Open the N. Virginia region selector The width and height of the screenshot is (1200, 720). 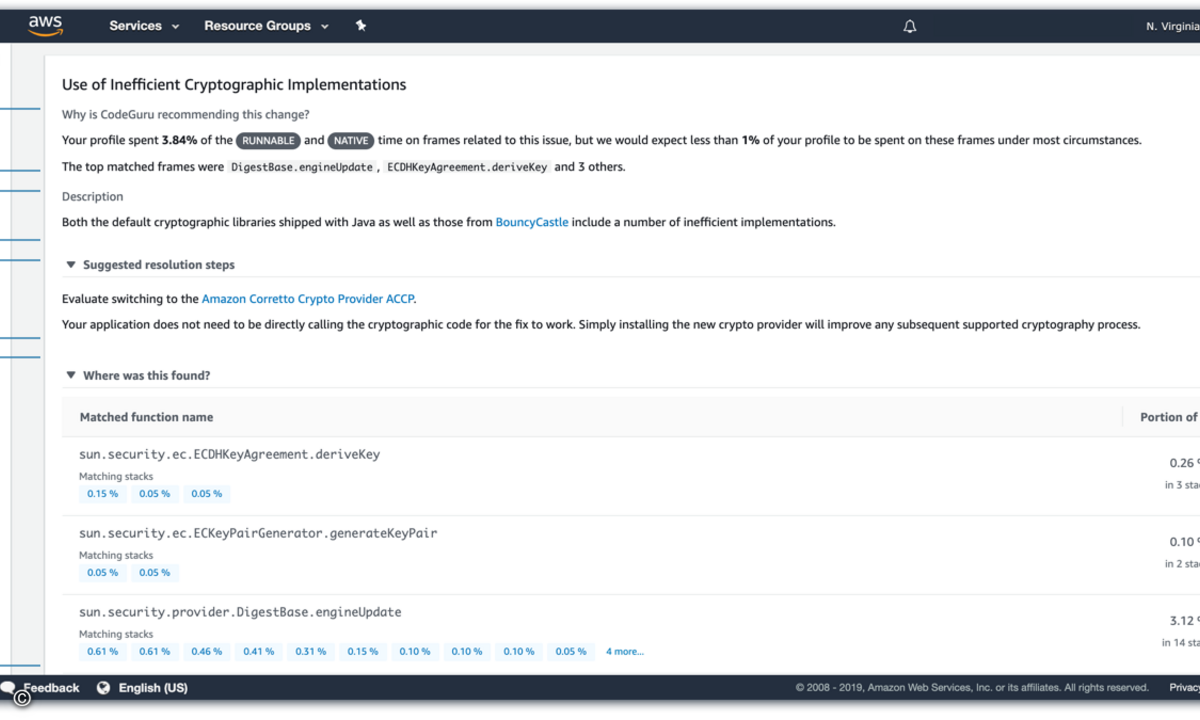pyautogui.click(x=1172, y=27)
